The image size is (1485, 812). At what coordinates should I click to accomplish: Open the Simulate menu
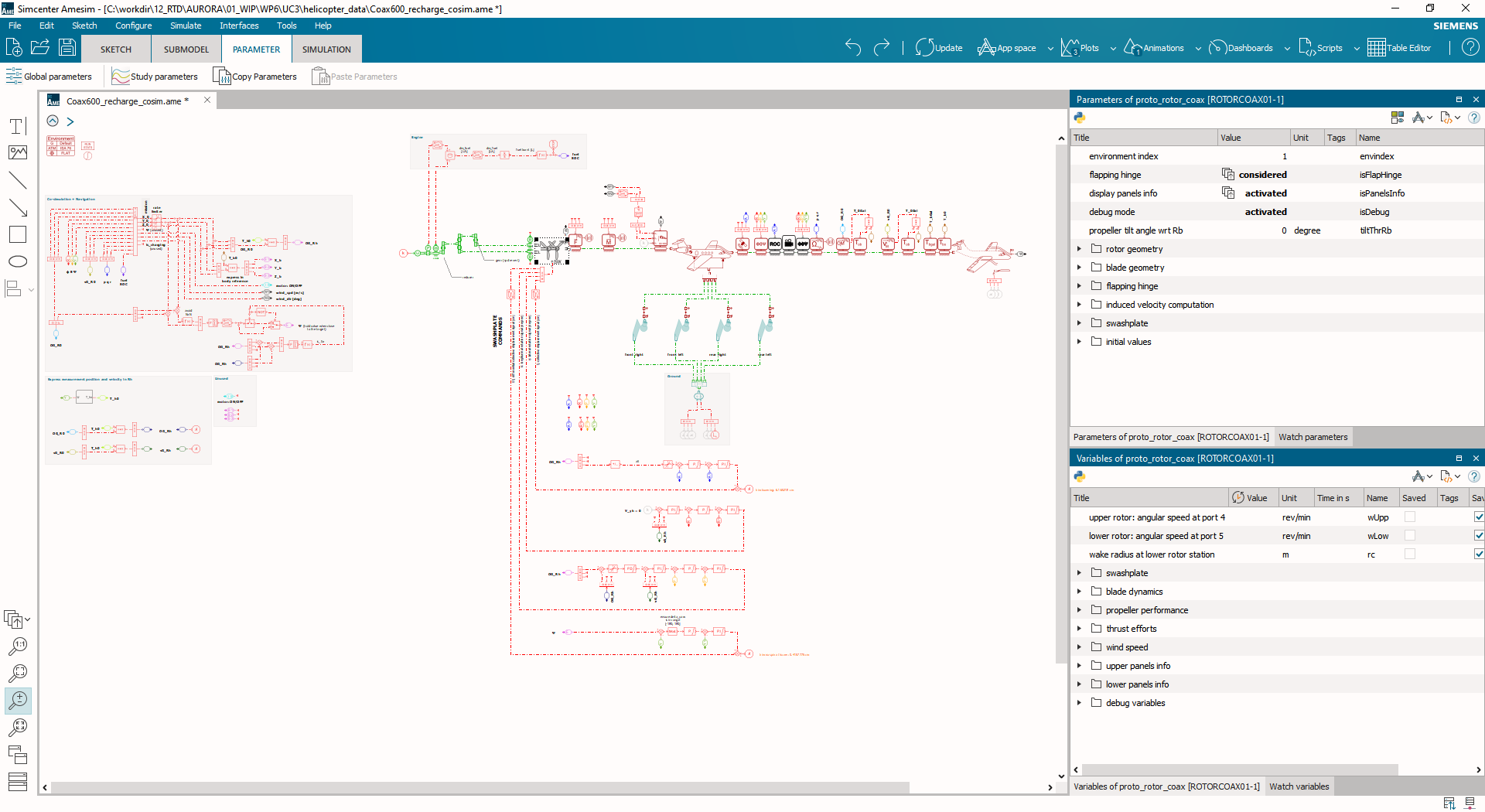pyautogui.click(x=185, y=26)
